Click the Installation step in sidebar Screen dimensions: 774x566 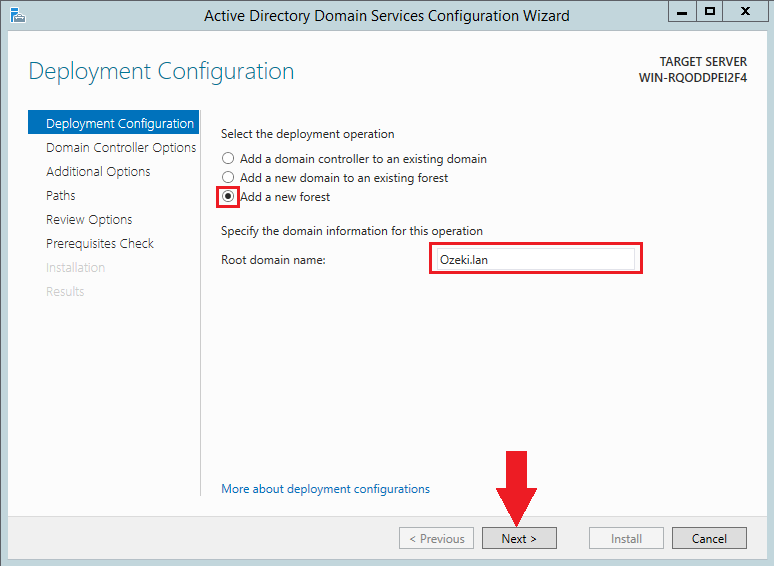point(75,268)
